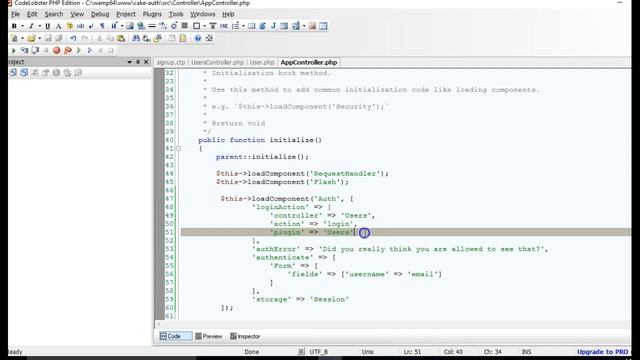Click first icon in Project panel toolbar
640x360 pixels.
tap(13, 73)
